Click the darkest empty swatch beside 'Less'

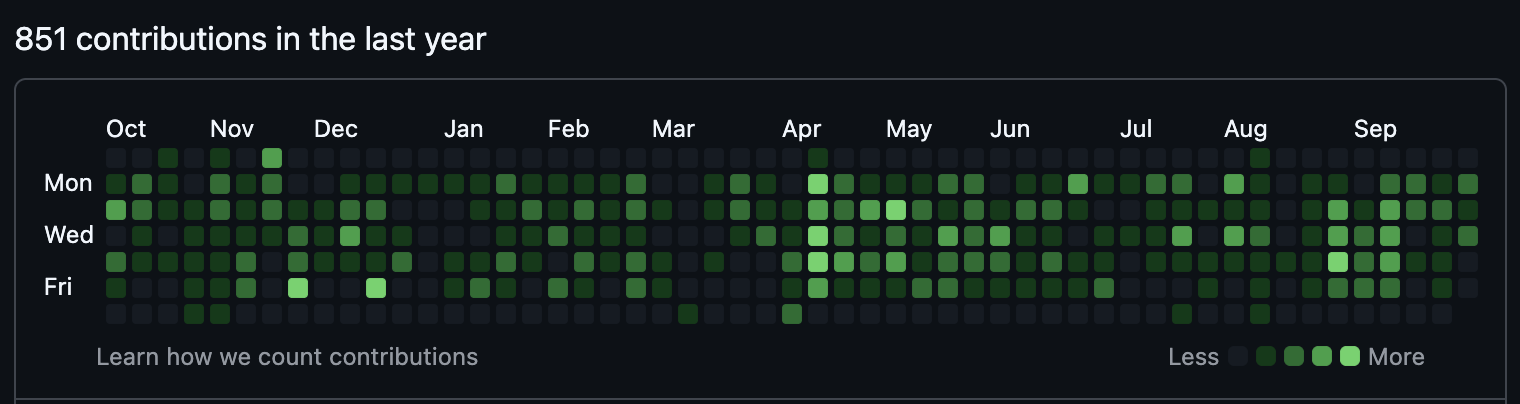pyautogui.click(x=1238, y=356)
